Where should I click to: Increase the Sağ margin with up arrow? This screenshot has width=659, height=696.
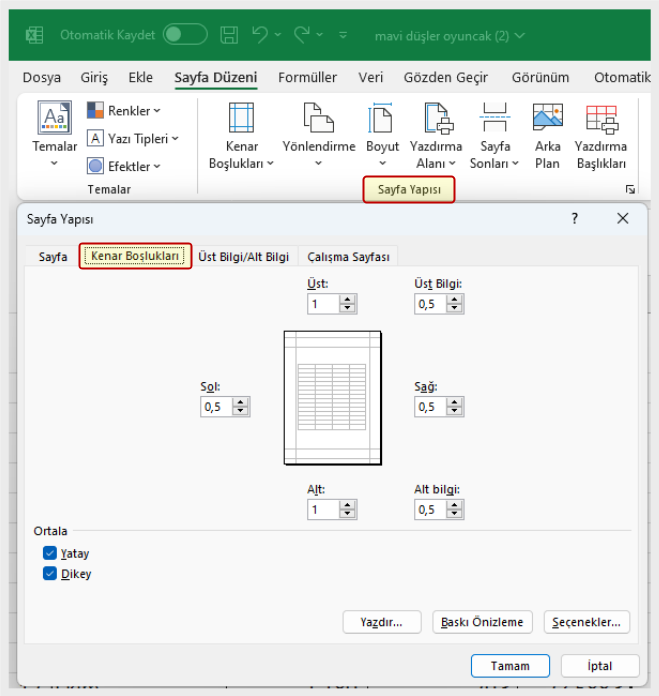pos(454,402)
